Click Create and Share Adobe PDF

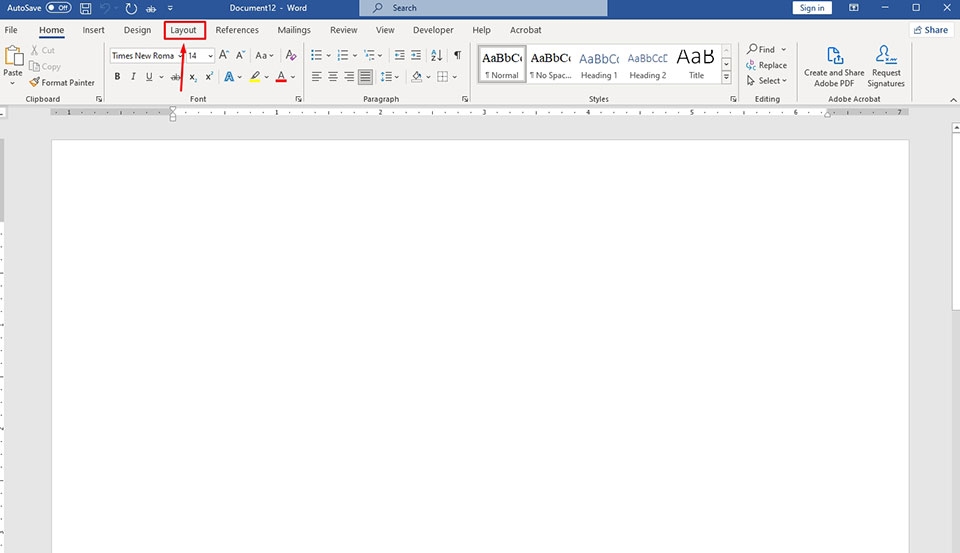(x=834, y=66)
